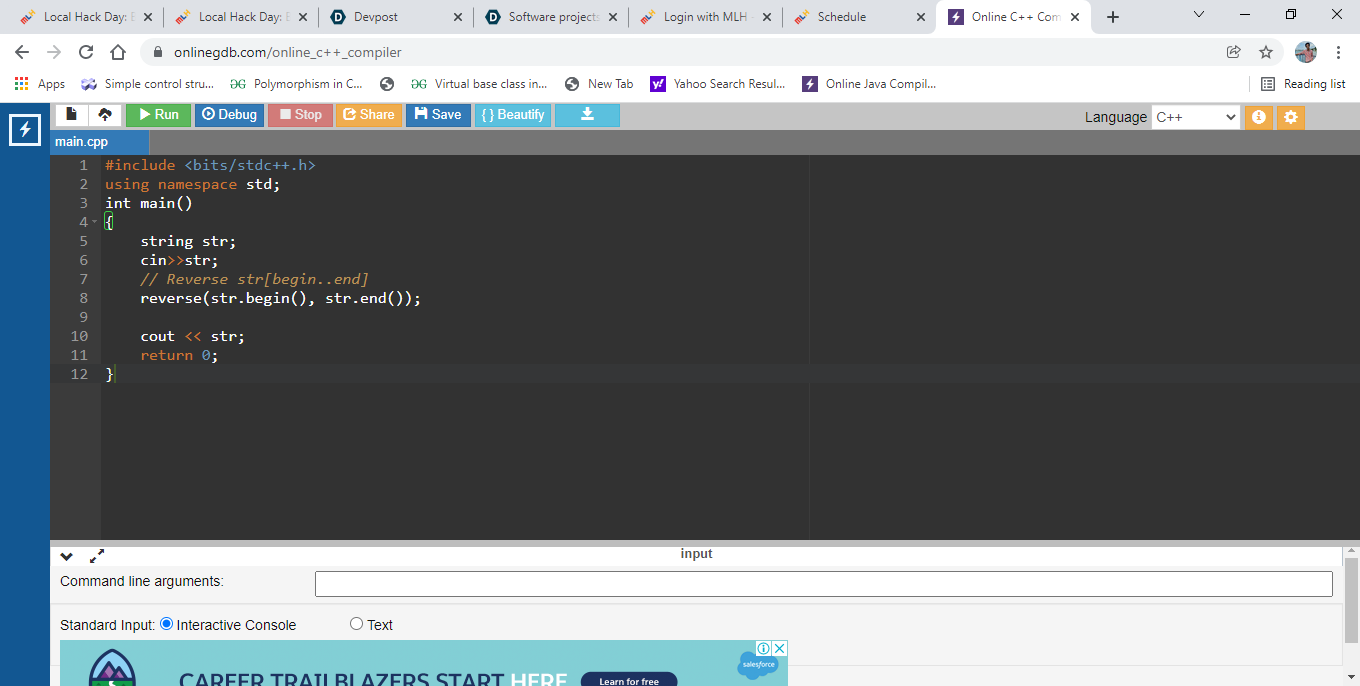Click the Command line arguments input field
Viewport: 1360px width, 686px height.
tap(822, 583)
